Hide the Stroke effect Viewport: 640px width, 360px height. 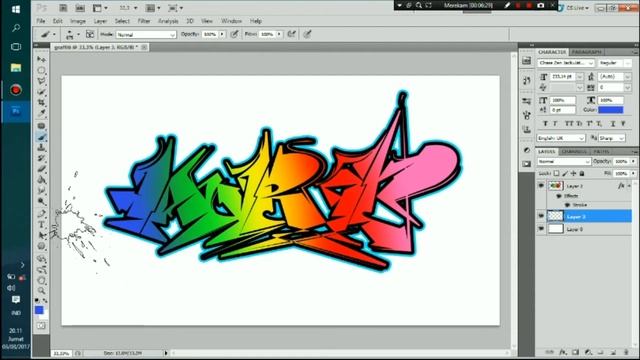[x=567, y=205]
